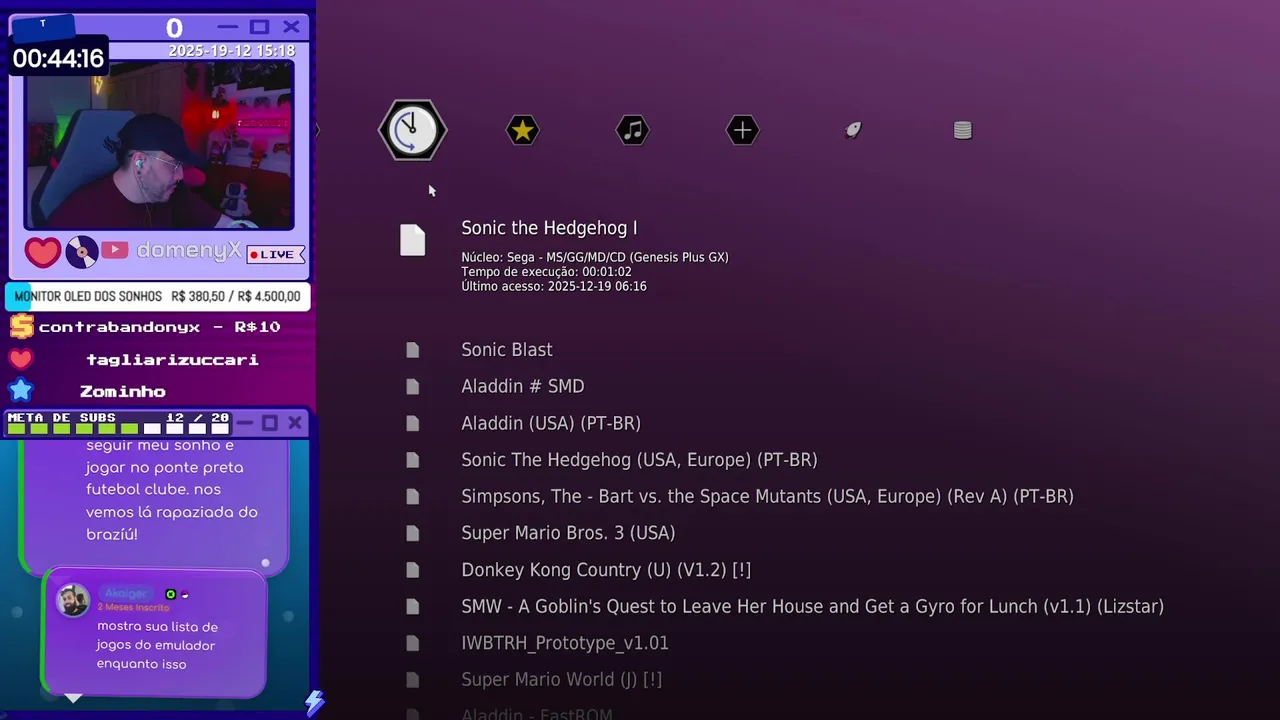Select Super Mario World (J) [!] entry

561,680
